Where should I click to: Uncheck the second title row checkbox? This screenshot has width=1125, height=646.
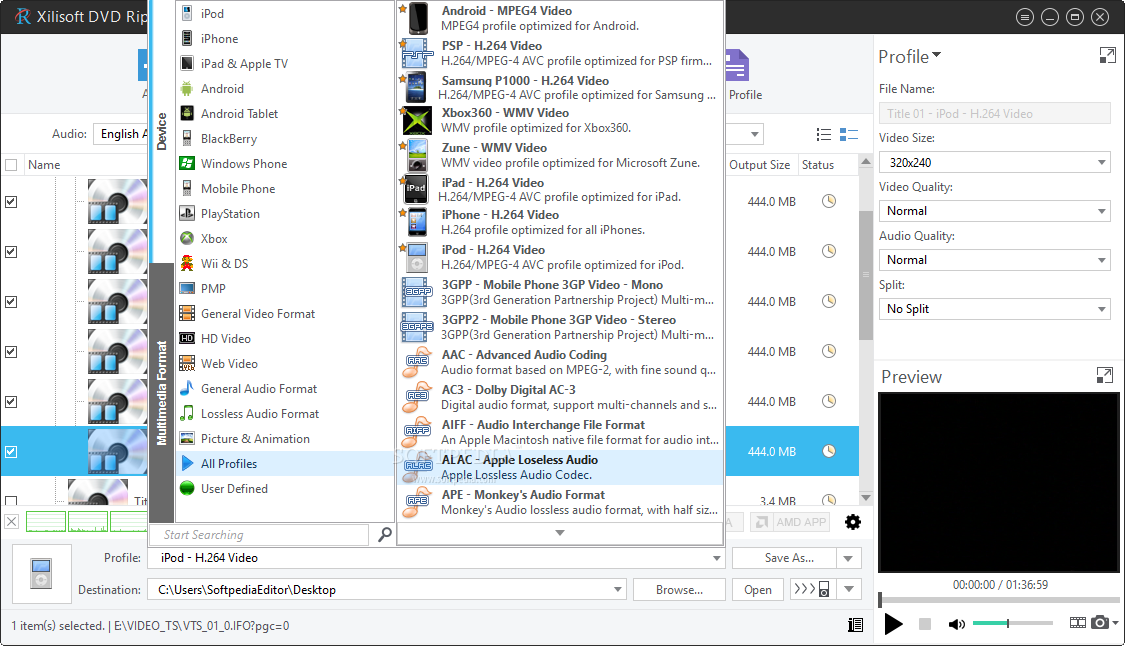[x=11, y=252]
